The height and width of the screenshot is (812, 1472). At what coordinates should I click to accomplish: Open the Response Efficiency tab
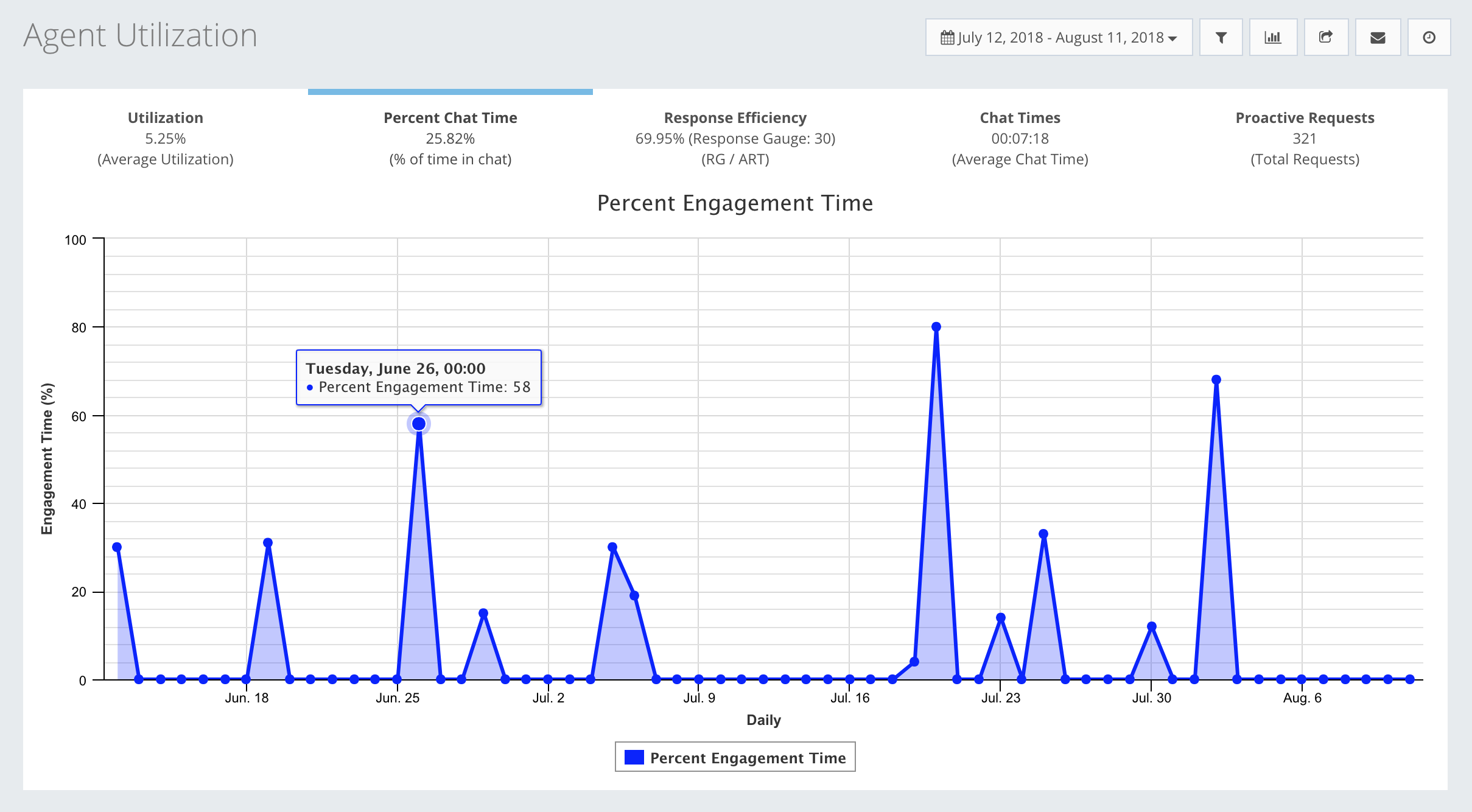(735, 138)
